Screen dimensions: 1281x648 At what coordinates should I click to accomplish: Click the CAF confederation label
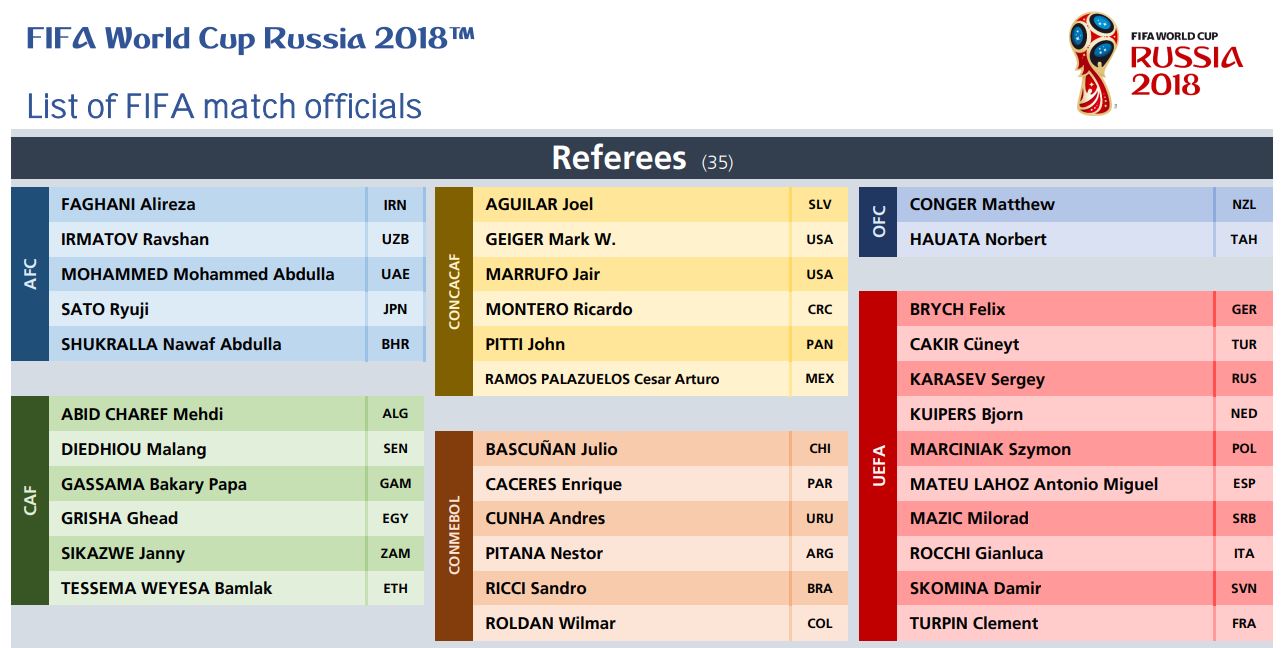30,501
